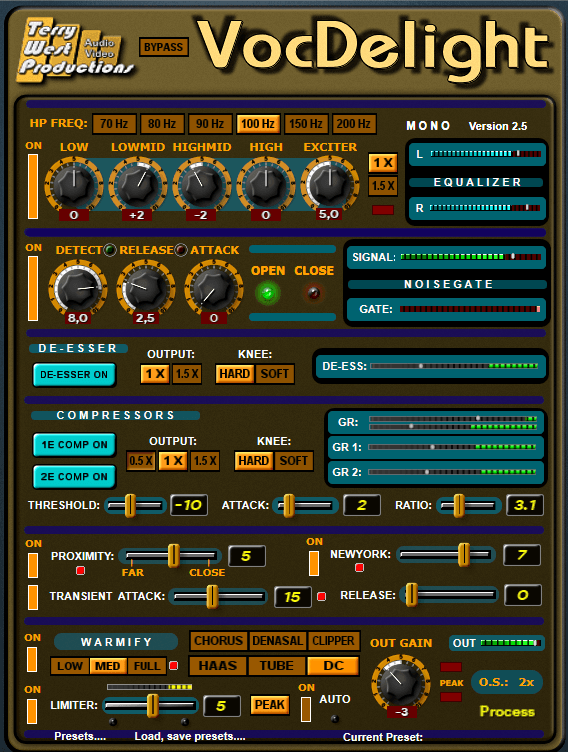Image resolution: width=568 pixels, height=752 pixels.
Task: Select 200 Hz high-pass frequency
Action: 354,124
